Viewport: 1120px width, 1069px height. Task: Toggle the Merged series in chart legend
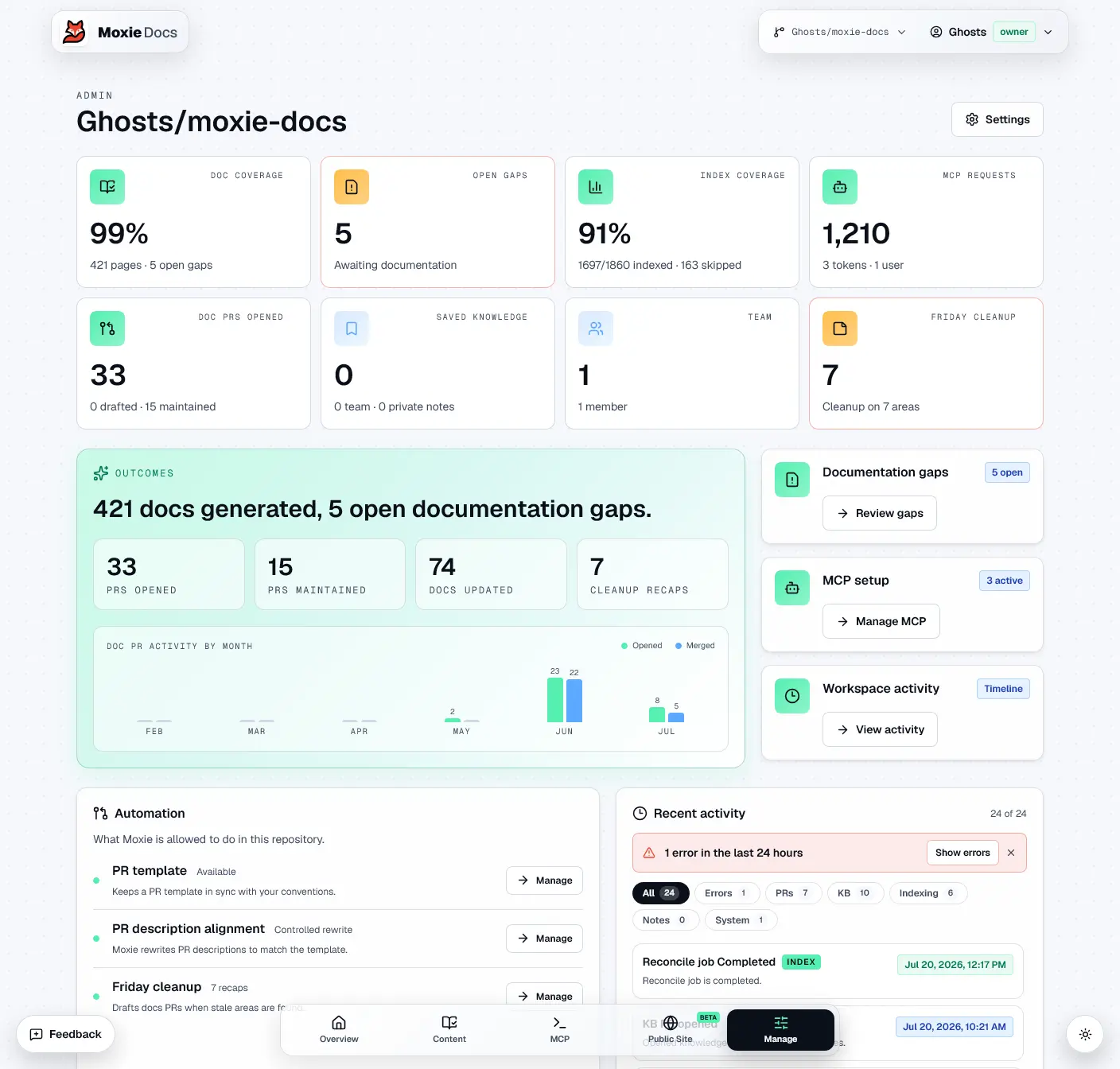point(695,646)
